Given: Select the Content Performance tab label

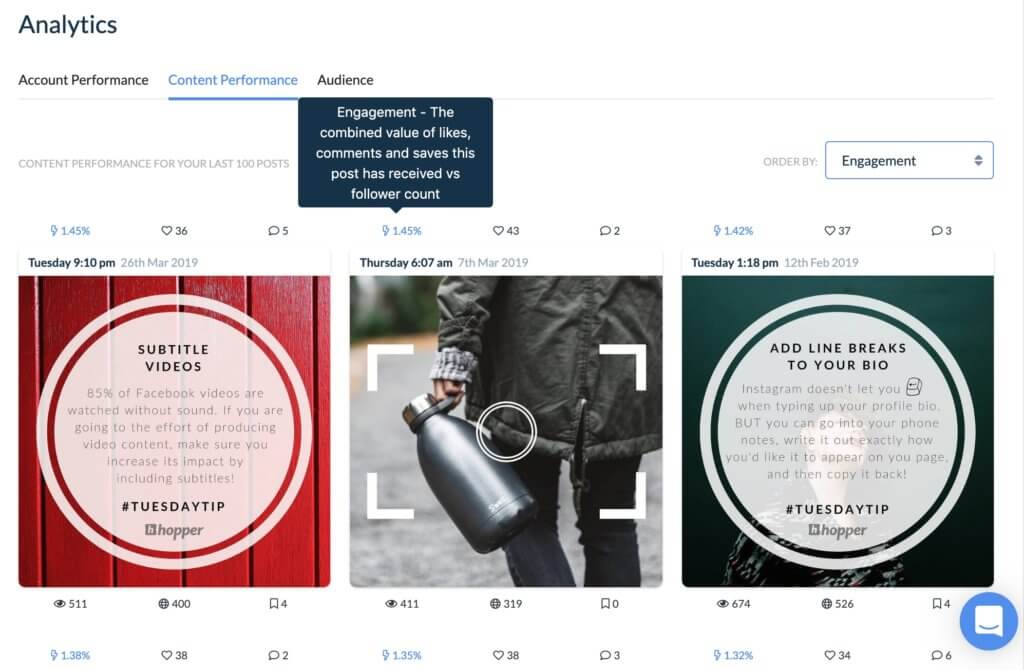Looking at the screenshot, I should 232,79.
